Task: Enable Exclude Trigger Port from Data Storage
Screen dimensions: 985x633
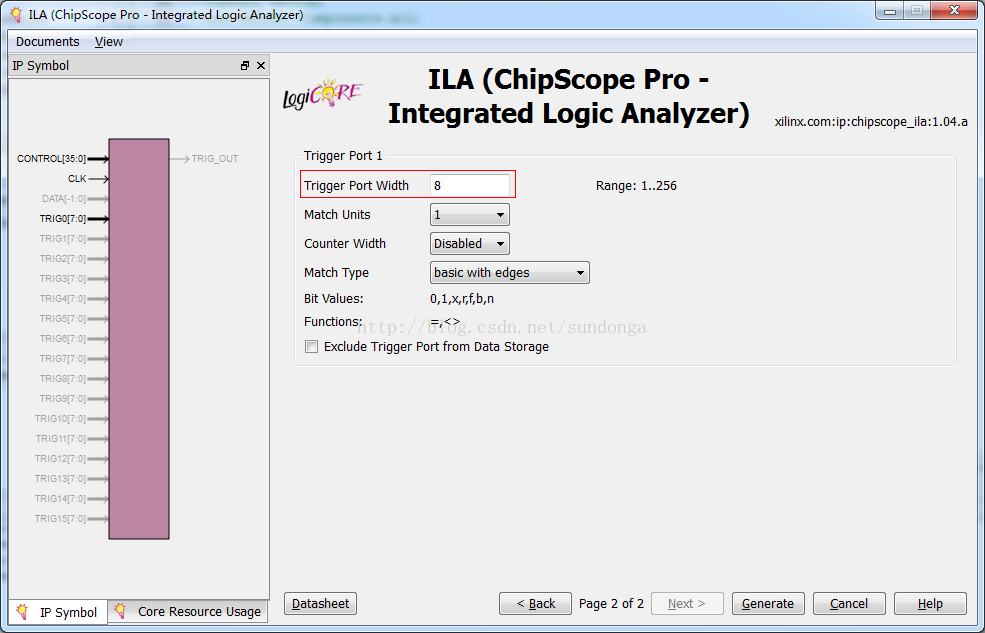Action: click(x=312, y=347)
